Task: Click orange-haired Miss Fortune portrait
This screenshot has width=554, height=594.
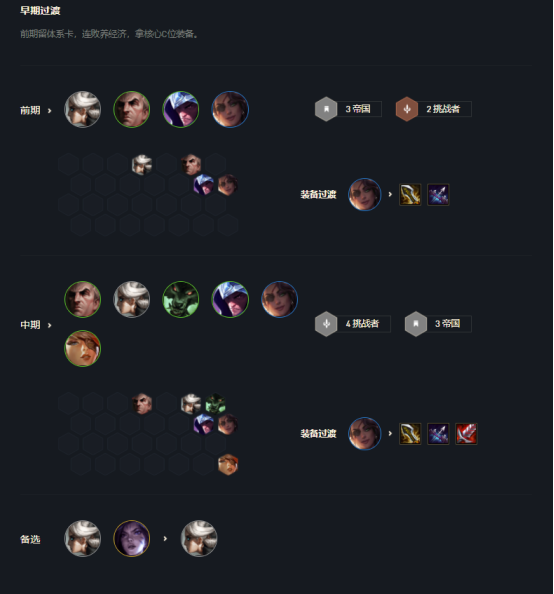Action: (x=83, y=349)
